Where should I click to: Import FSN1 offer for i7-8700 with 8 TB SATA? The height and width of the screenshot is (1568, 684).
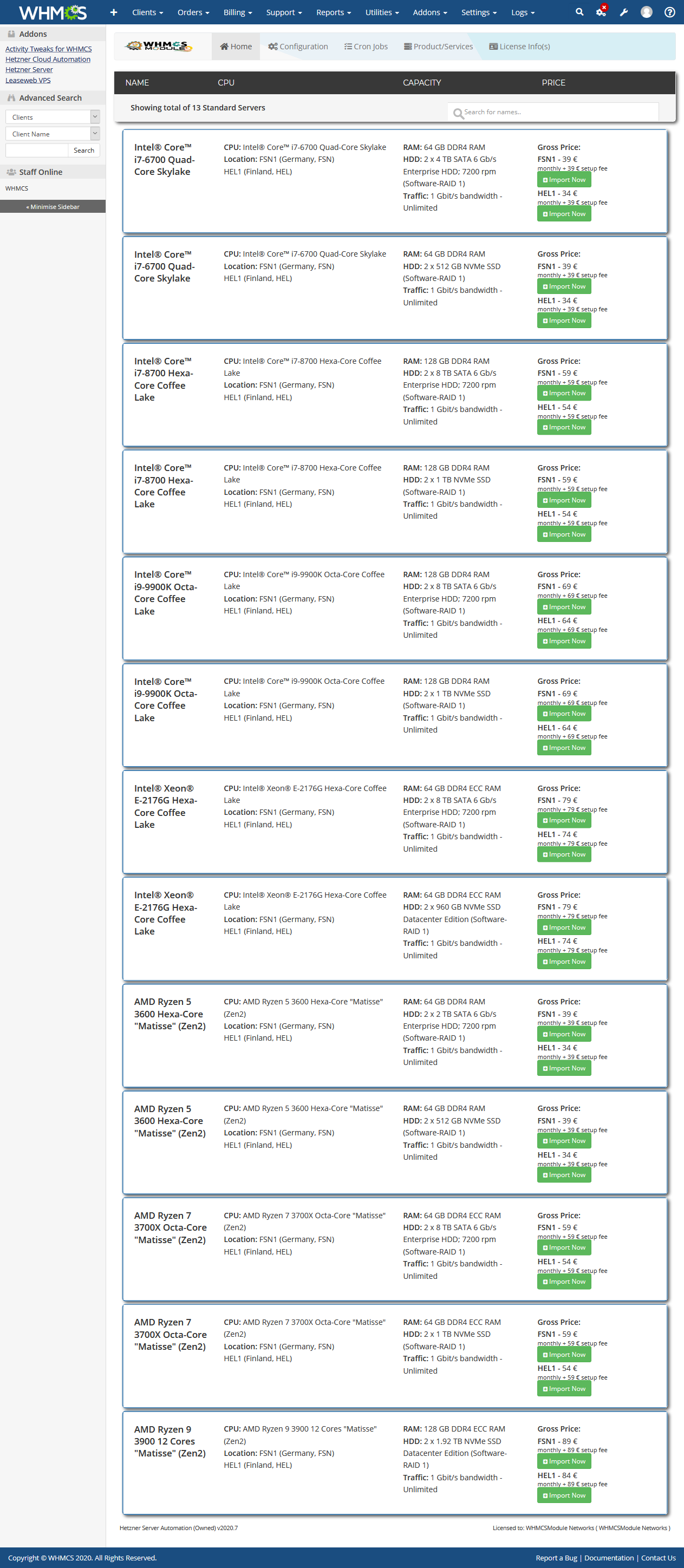tap(564, 393)
